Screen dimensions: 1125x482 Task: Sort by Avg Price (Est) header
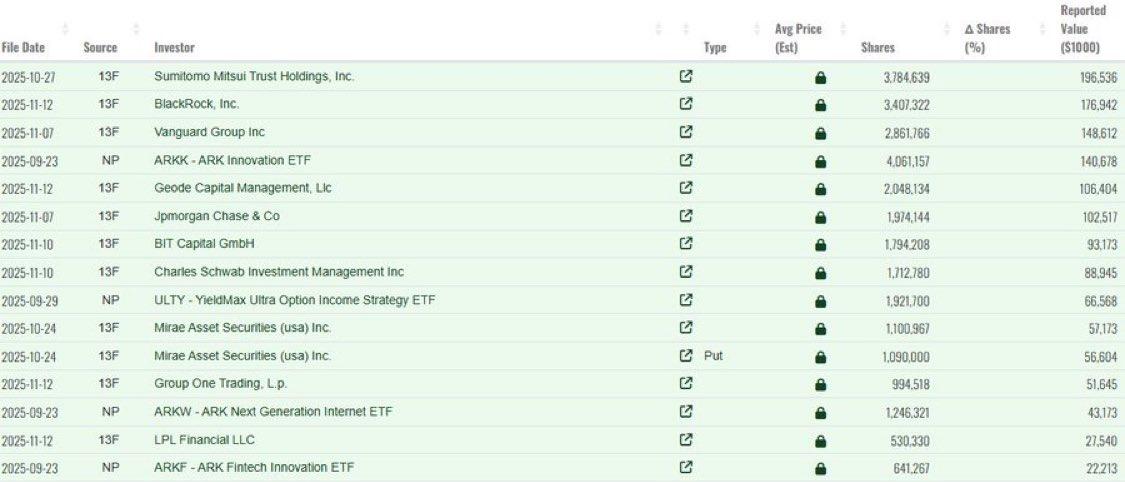tap(798, 38)
